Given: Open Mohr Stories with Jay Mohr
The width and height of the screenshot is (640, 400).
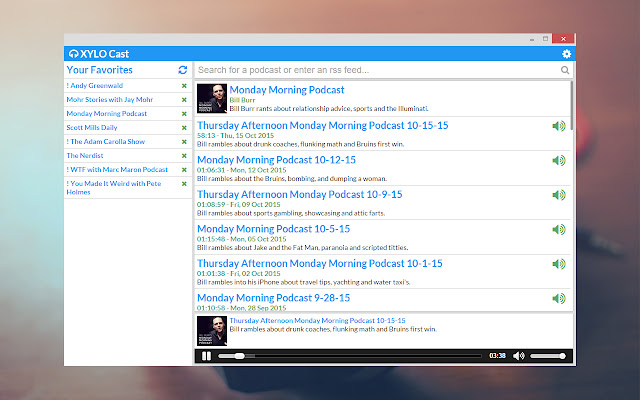Looking at the screenshot, I should point(109,100).
